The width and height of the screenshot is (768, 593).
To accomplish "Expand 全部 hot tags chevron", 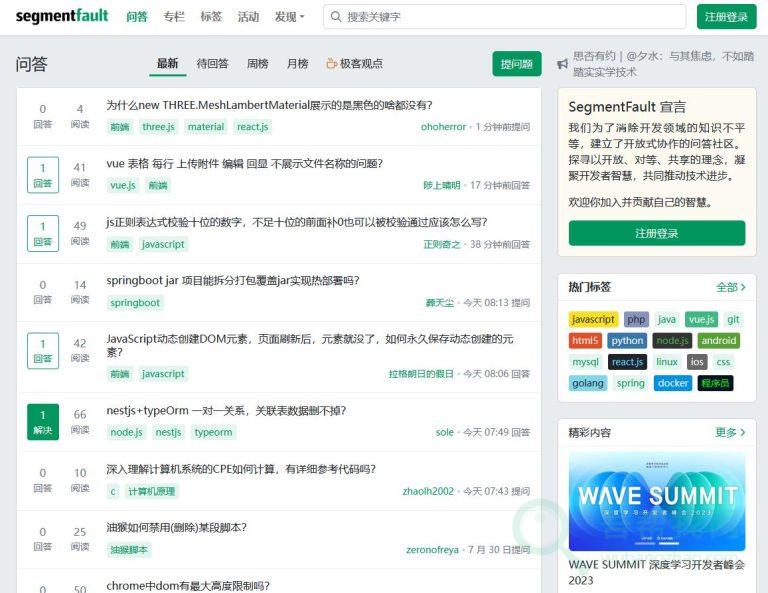I will coord(731,287).
